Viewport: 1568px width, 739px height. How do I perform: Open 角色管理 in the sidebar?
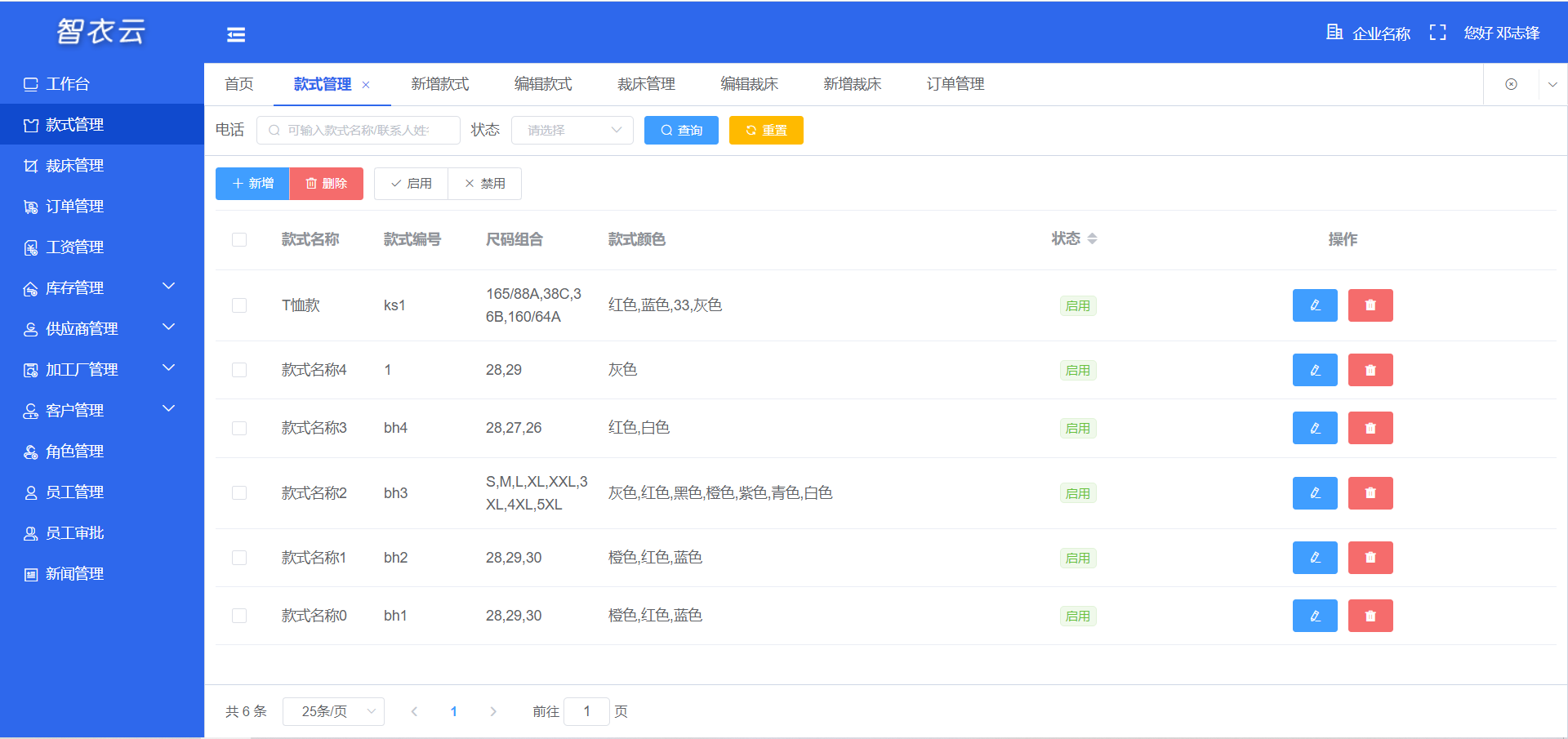click(x=102, y=451)
